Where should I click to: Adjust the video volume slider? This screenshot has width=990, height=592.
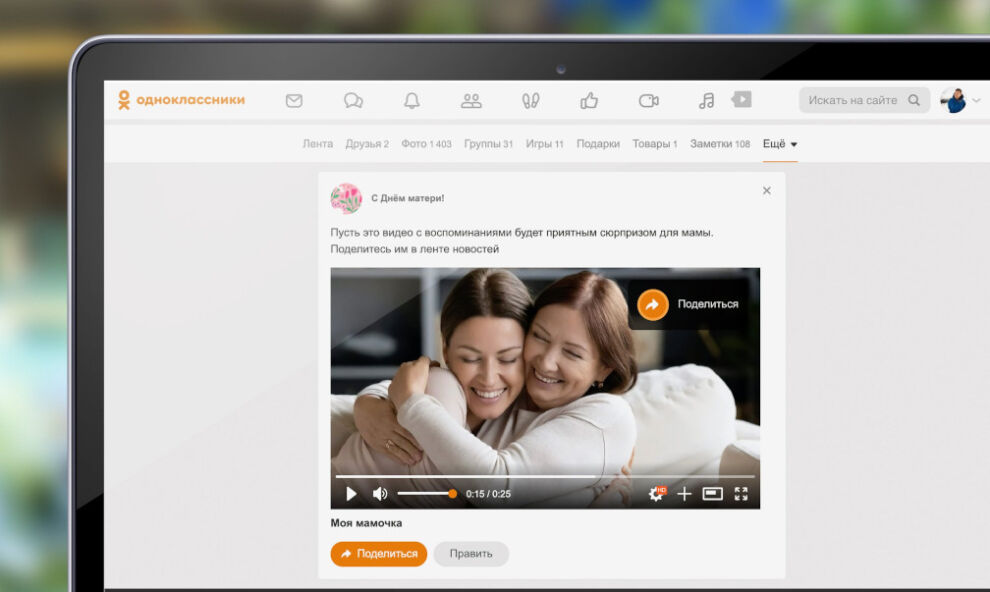click(427, 494)
